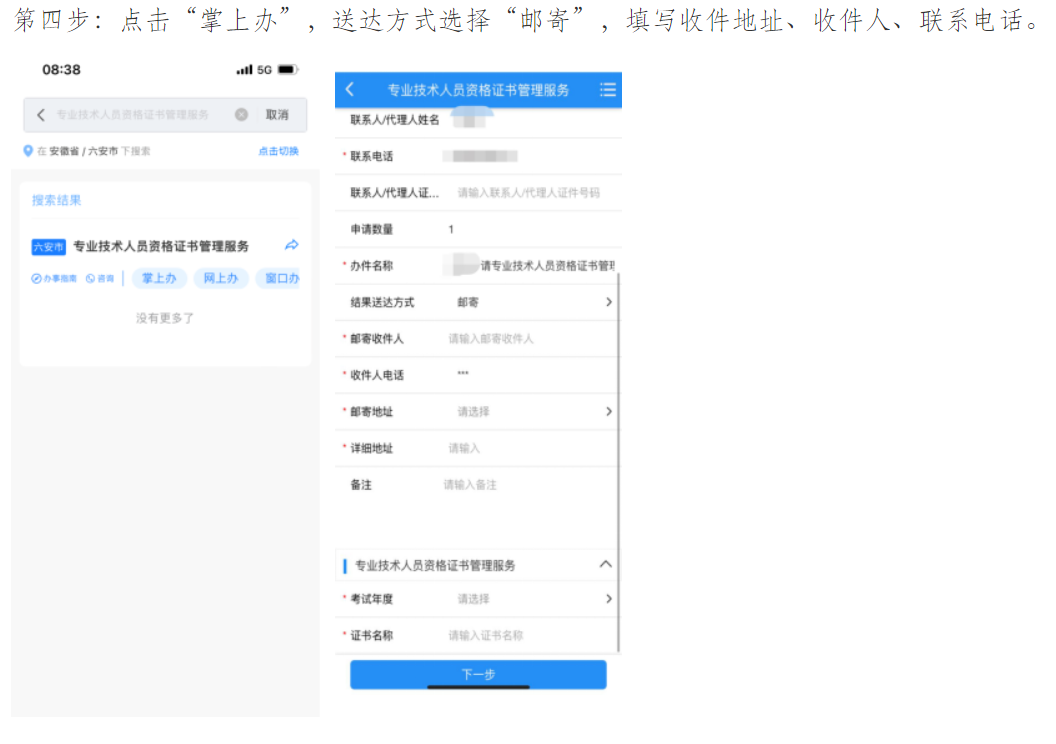Click the 搜索结果 heading

(57, 200)
